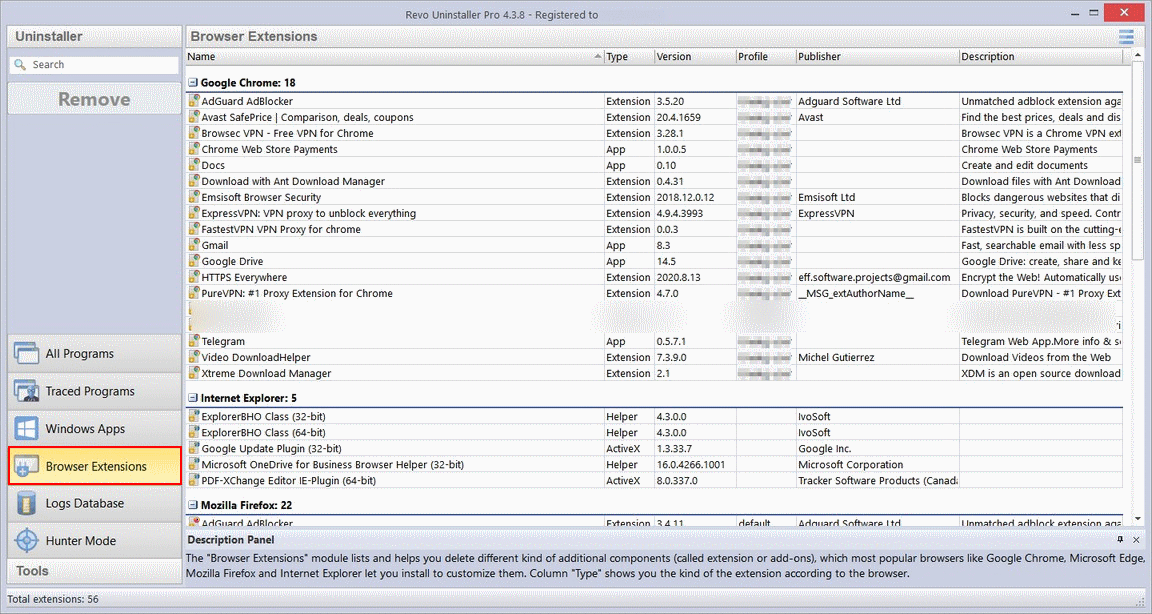Click the ExplorerBHO Class (32-bit) icon
The width and height of the screenshot is (1152, 614).
[x=194, y=416]
